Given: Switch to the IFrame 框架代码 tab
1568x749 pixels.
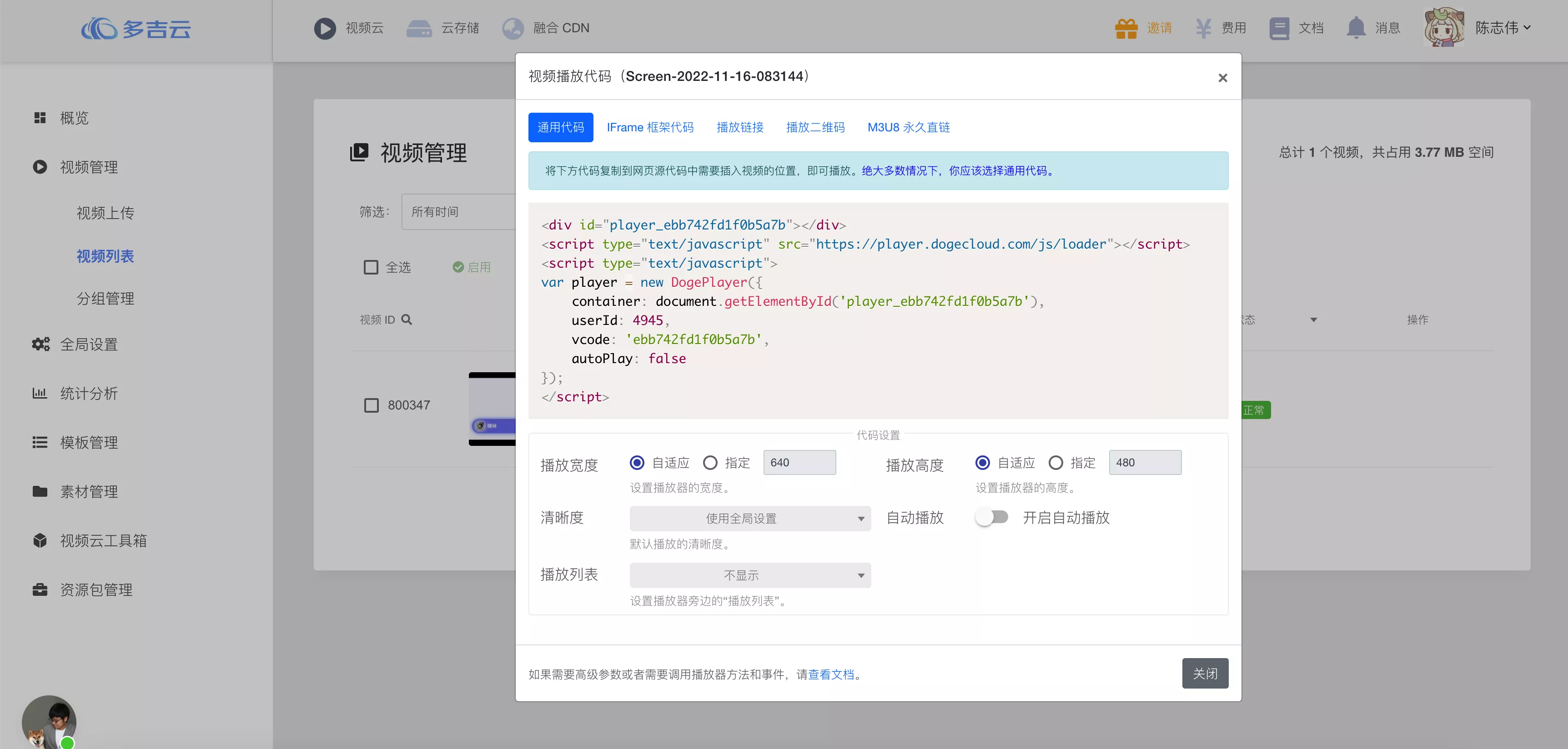Looking at the screenshot, I should pyautogui.click(x=649, y=127).
